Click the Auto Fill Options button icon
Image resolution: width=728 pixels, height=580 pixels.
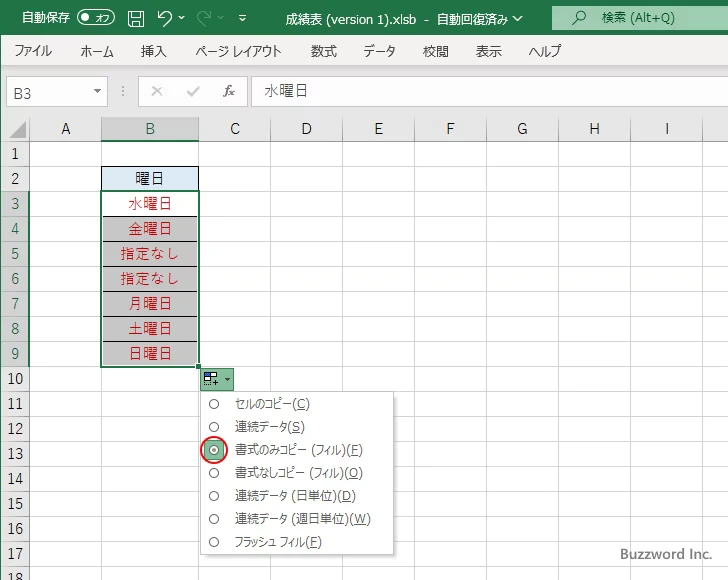(x=211, y=379)
